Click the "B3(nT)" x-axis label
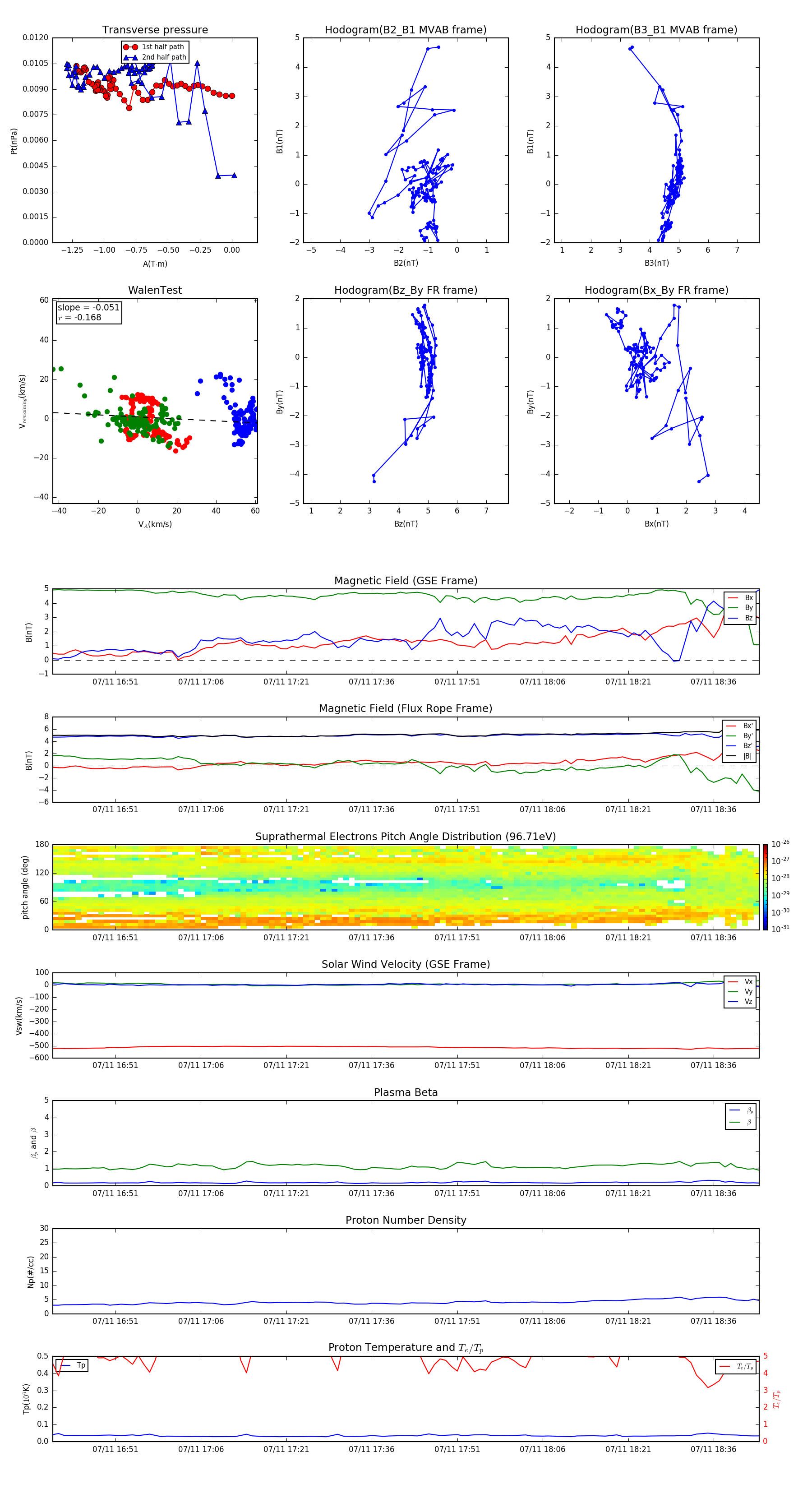Screen dimensions: 812x1489 click(x=656, y=263)
